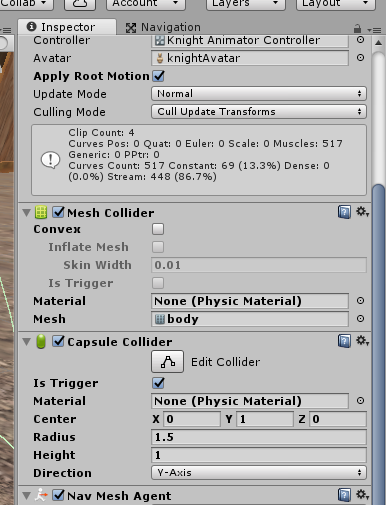Open Capsule Collider gear settings menu

tap(362, 341)
